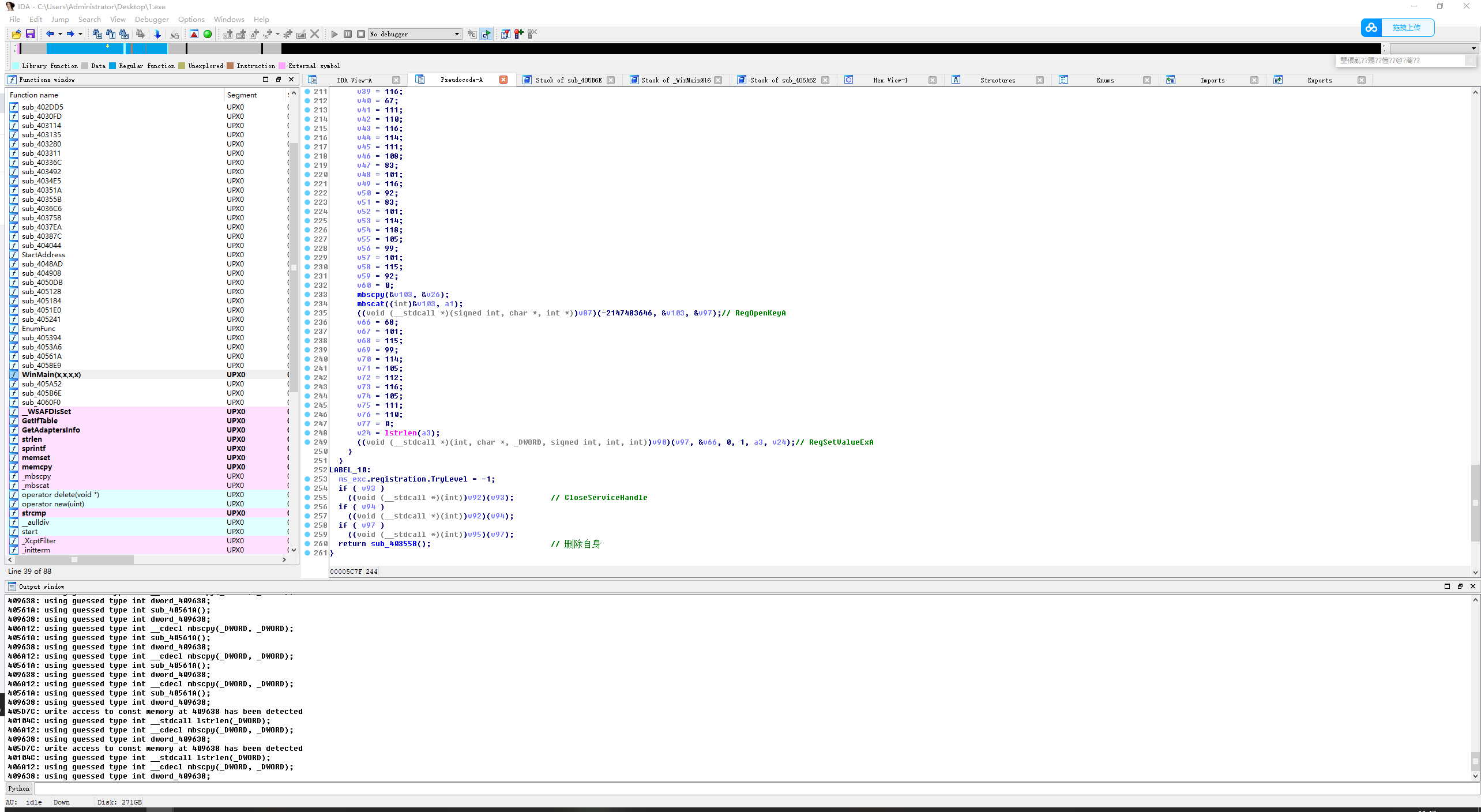Click the blue region of navigation band
The image size is (1481, 812).
[x=81, y=49]
